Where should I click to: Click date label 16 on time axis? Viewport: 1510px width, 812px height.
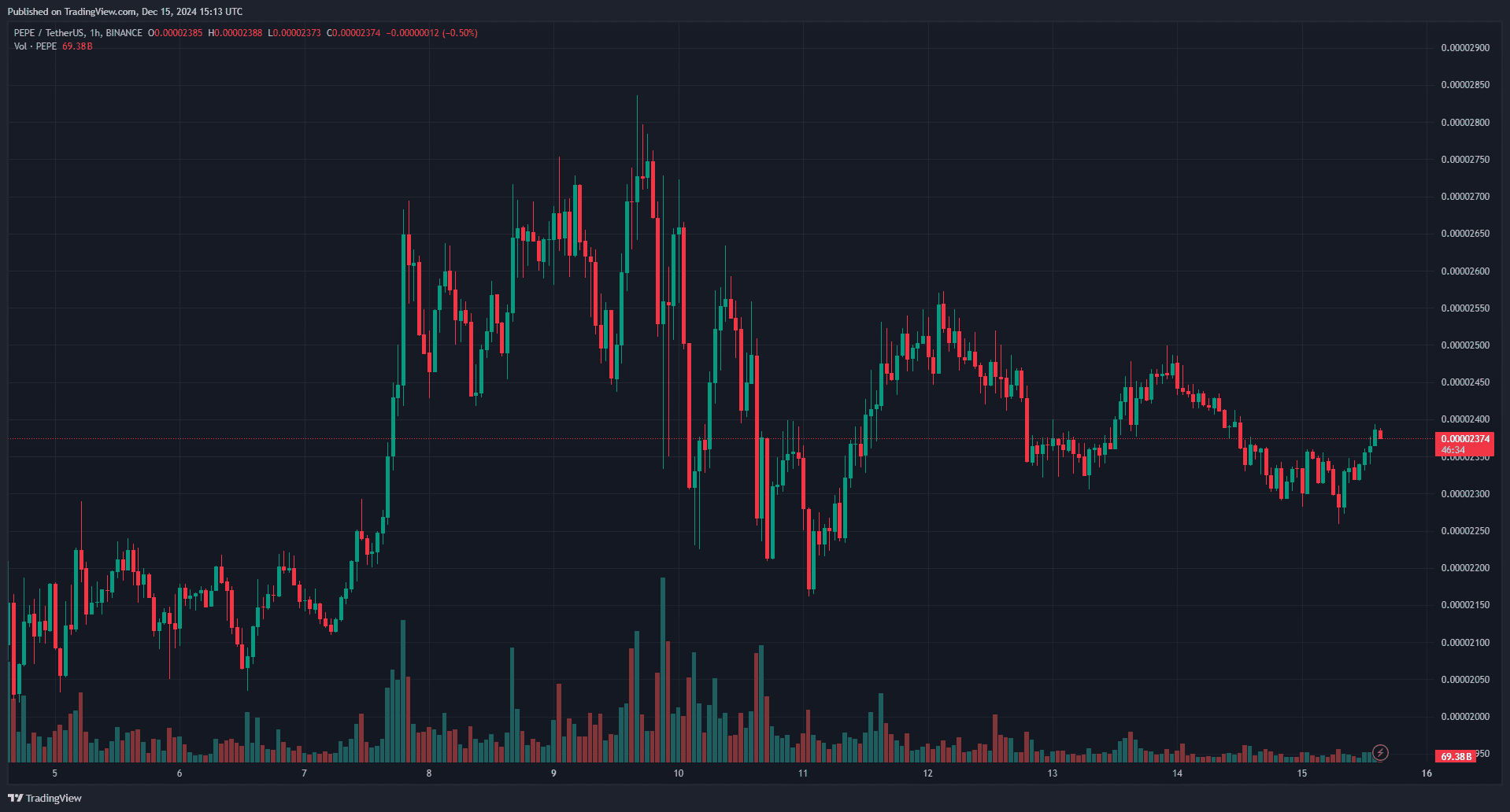[1427, 773]
